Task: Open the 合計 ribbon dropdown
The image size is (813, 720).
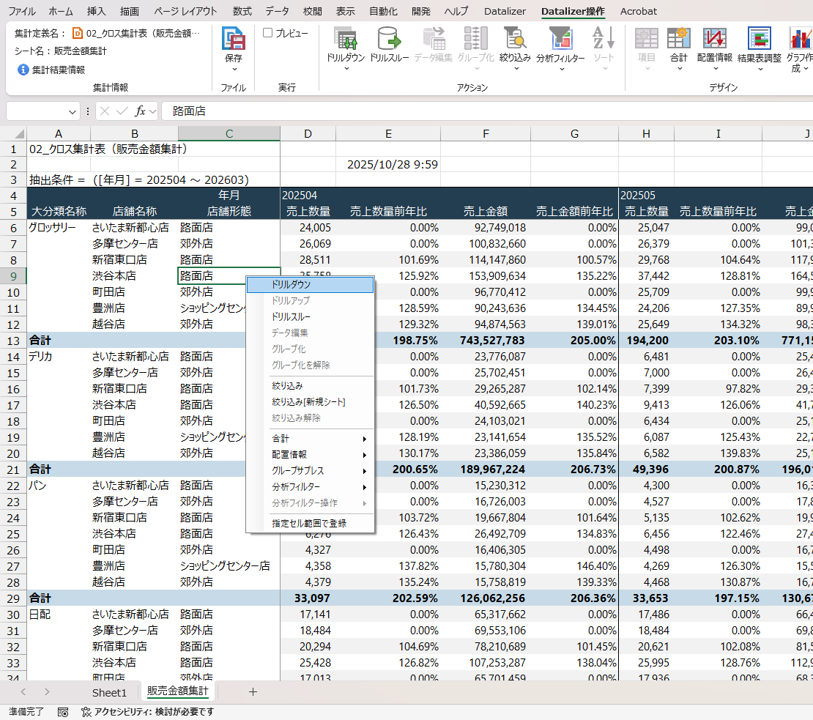Action: (678, 46)
